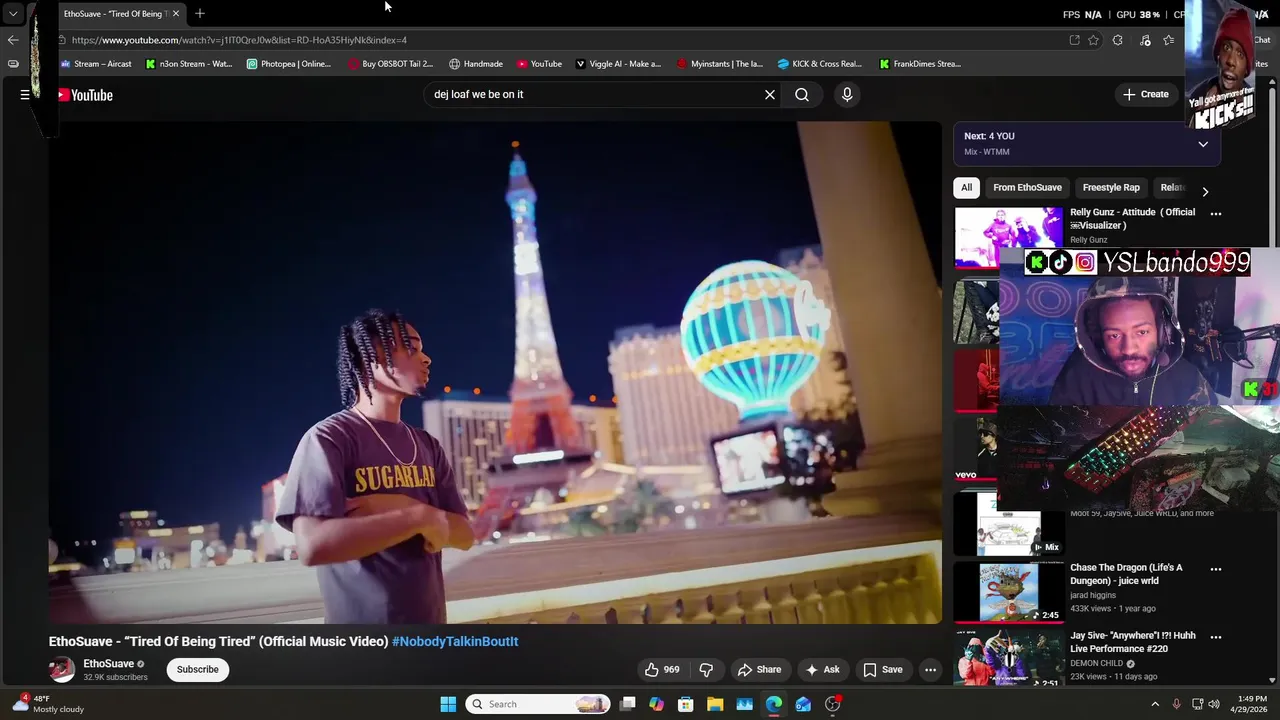This screenshot has width=1280, height=720.
Task: Launch Copilot from the taskbar
Action: coord(656,704)
